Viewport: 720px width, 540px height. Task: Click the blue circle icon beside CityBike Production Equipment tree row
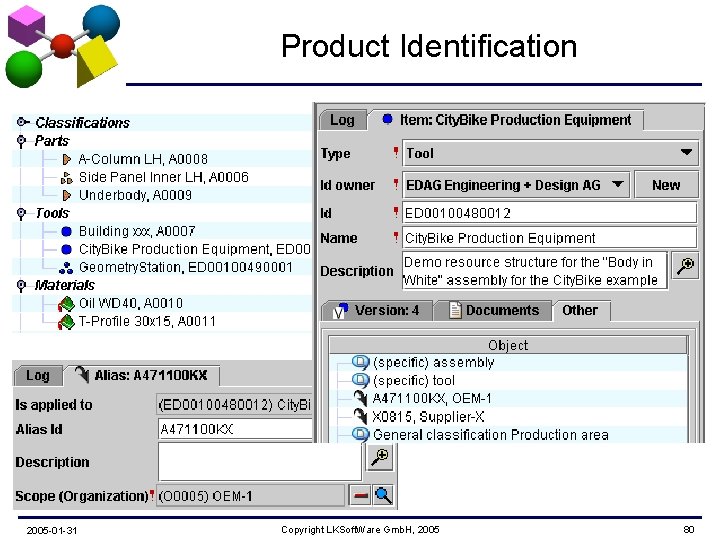(x=67, y=249)
